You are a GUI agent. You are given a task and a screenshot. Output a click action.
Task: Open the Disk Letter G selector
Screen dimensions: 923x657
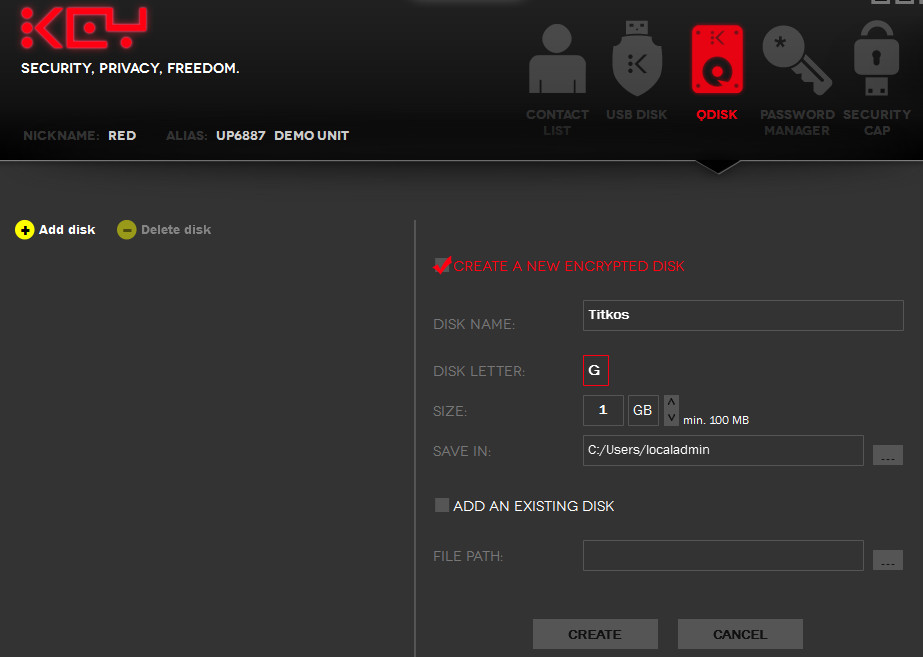tap(595, 370)
